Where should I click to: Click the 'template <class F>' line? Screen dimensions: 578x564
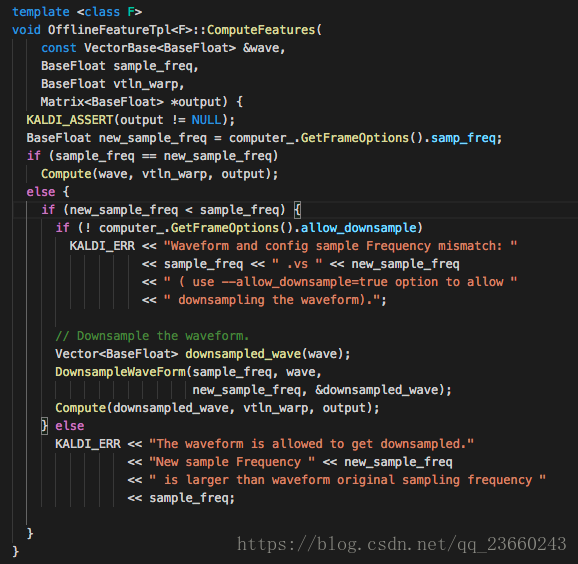click(77, 12)
